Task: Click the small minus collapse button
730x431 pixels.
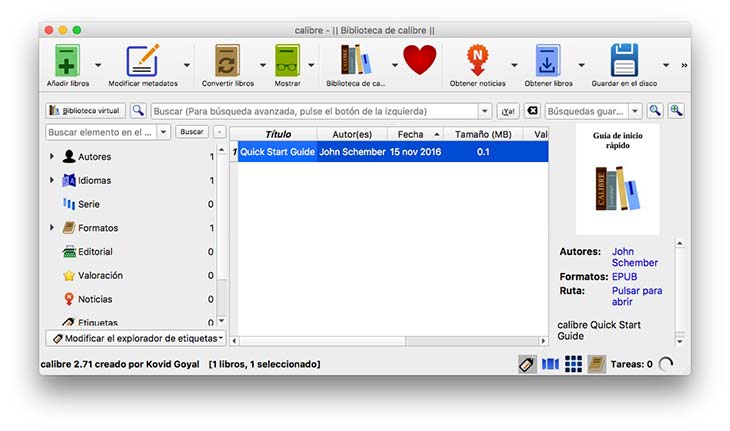Action: click(219, 132)
